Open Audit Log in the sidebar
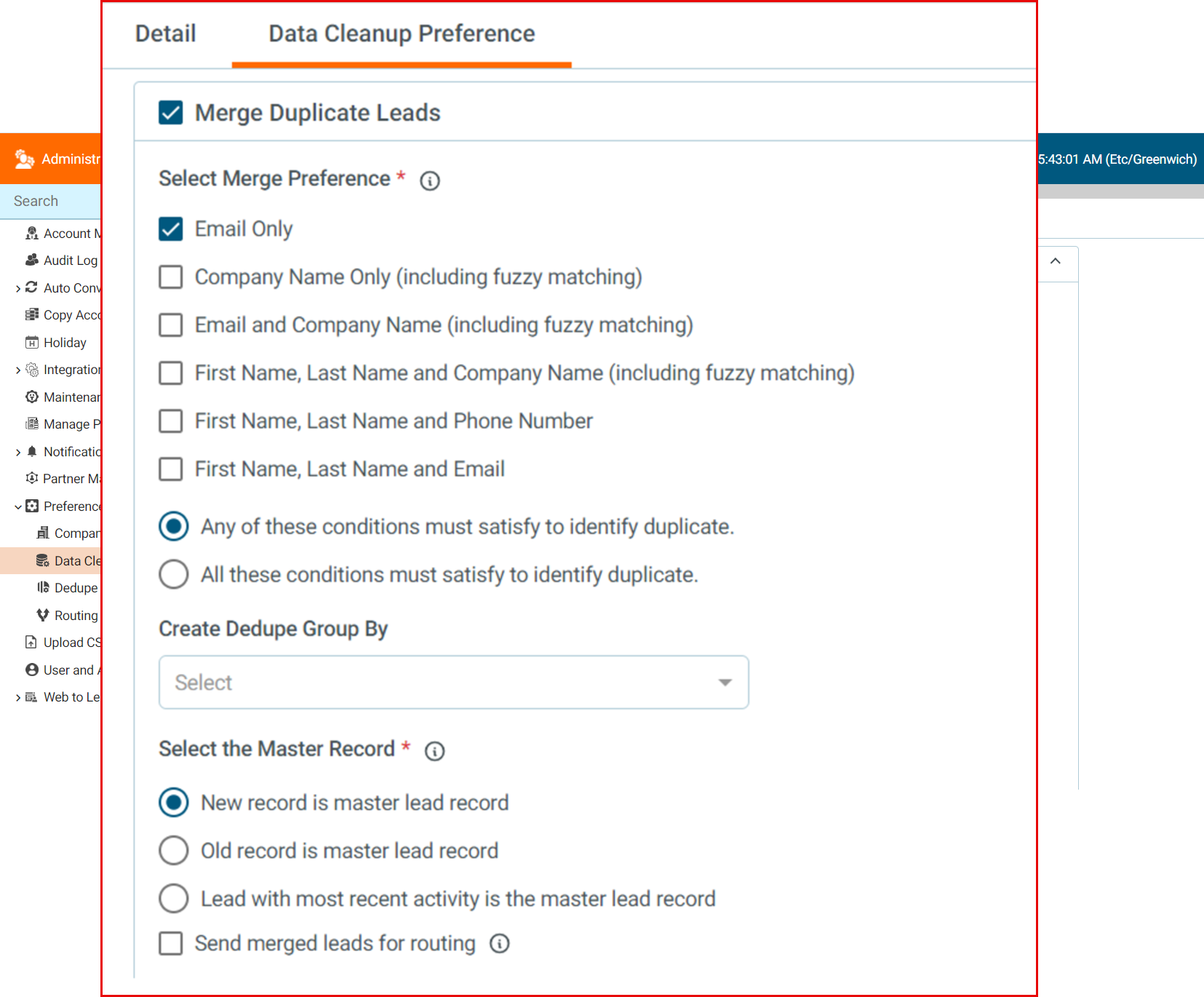This screenshot has height=997, width=1204. 71,261
